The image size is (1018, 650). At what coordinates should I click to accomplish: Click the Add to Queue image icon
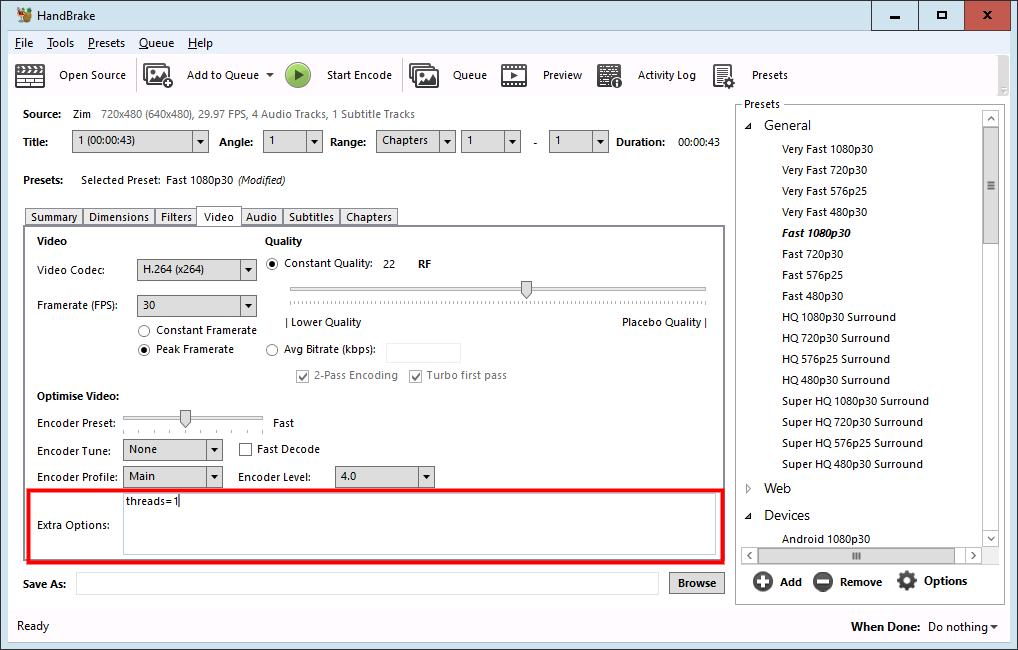click(158, 75)
